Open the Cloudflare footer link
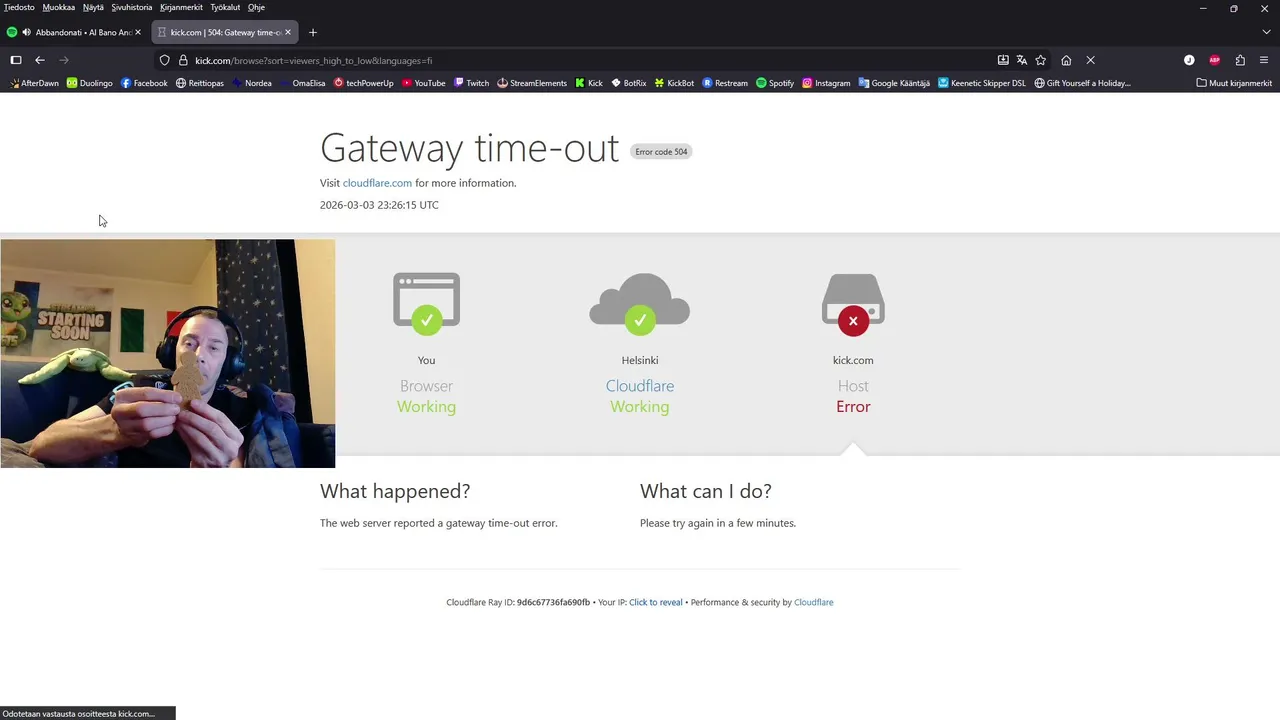 coord(813,602)
